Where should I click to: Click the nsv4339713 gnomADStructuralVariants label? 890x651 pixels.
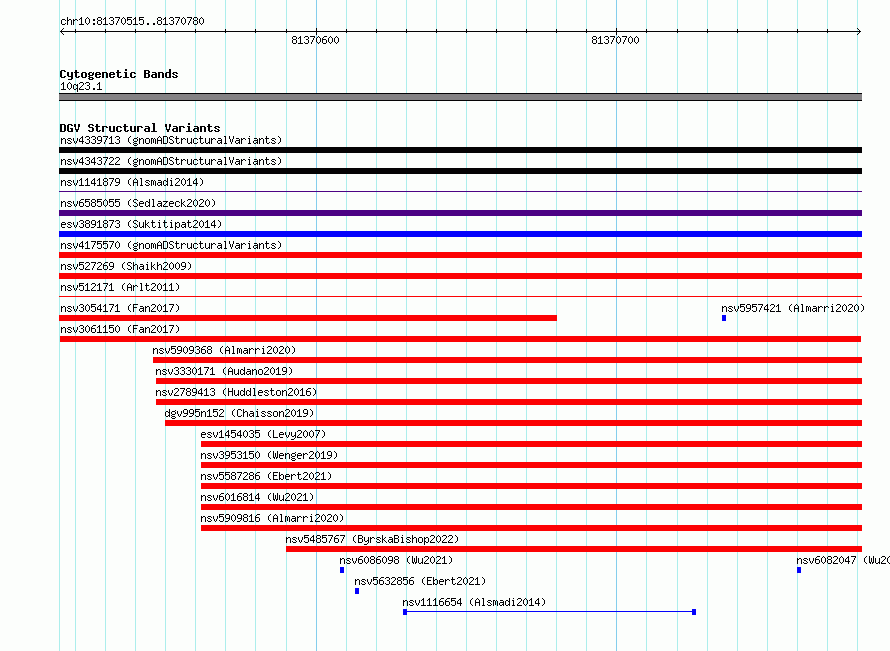[171, 140]
